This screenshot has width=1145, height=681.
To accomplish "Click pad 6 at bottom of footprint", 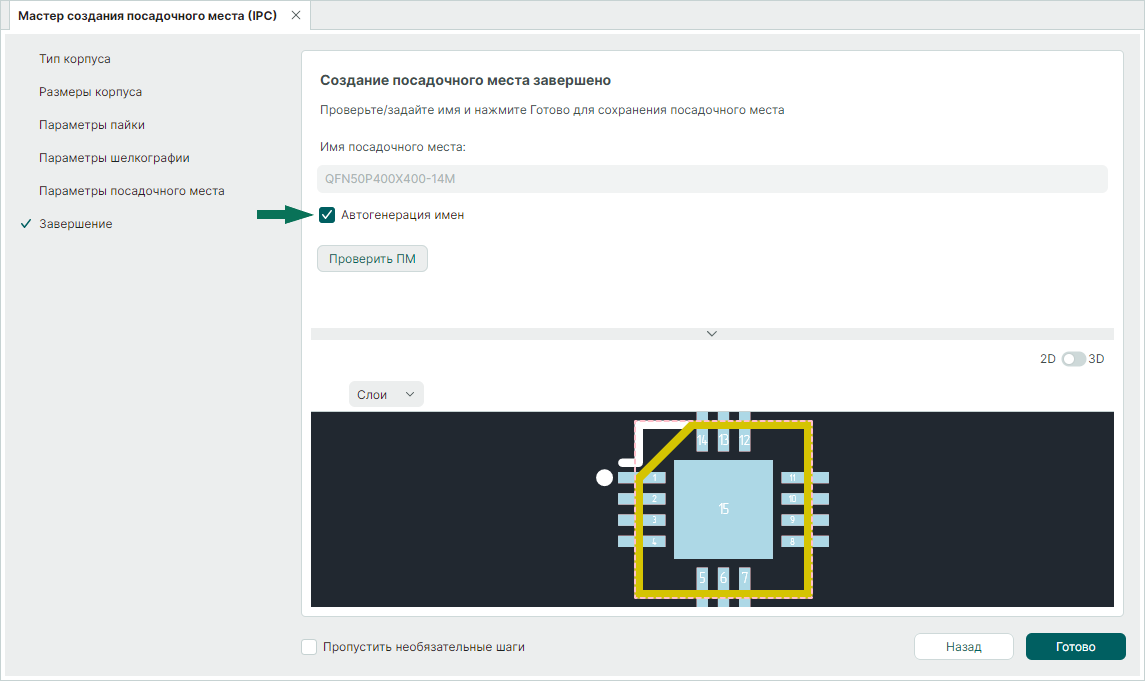I will click(x=723, y=579).
